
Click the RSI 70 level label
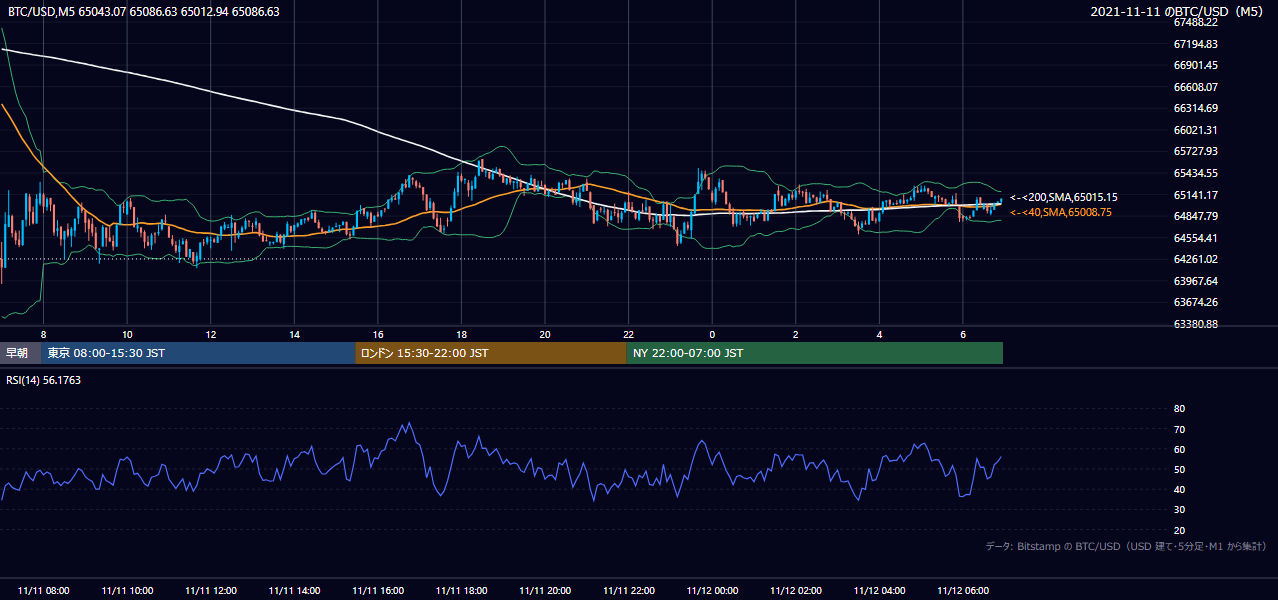[1179, 429]
